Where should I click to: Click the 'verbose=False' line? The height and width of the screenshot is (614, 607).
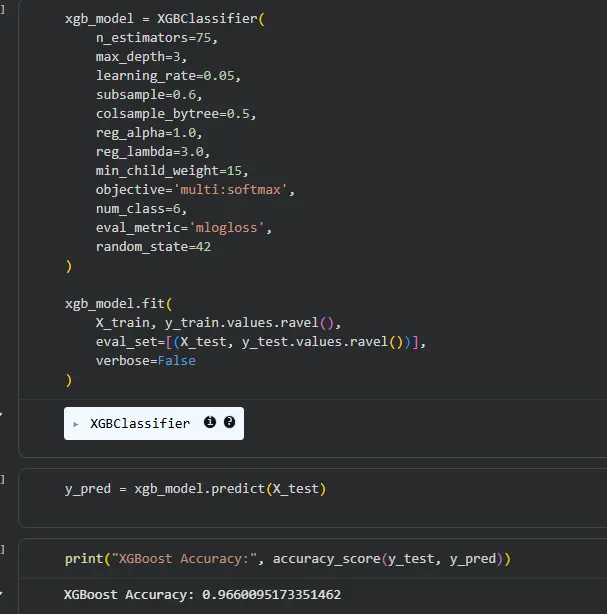click(x=146, y=361)
